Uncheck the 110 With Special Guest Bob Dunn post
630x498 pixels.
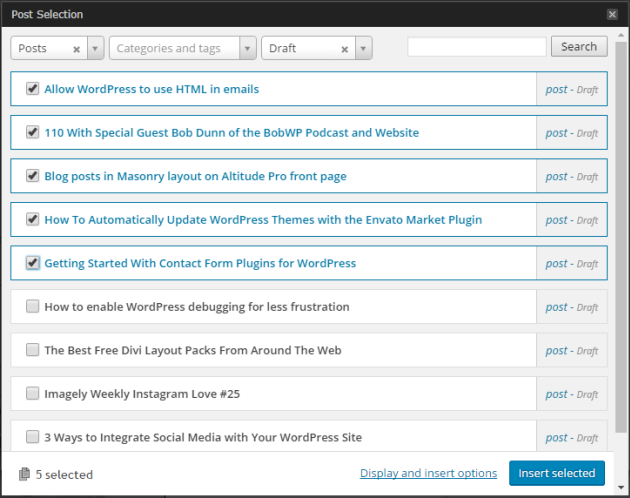(x=33, y=132)
